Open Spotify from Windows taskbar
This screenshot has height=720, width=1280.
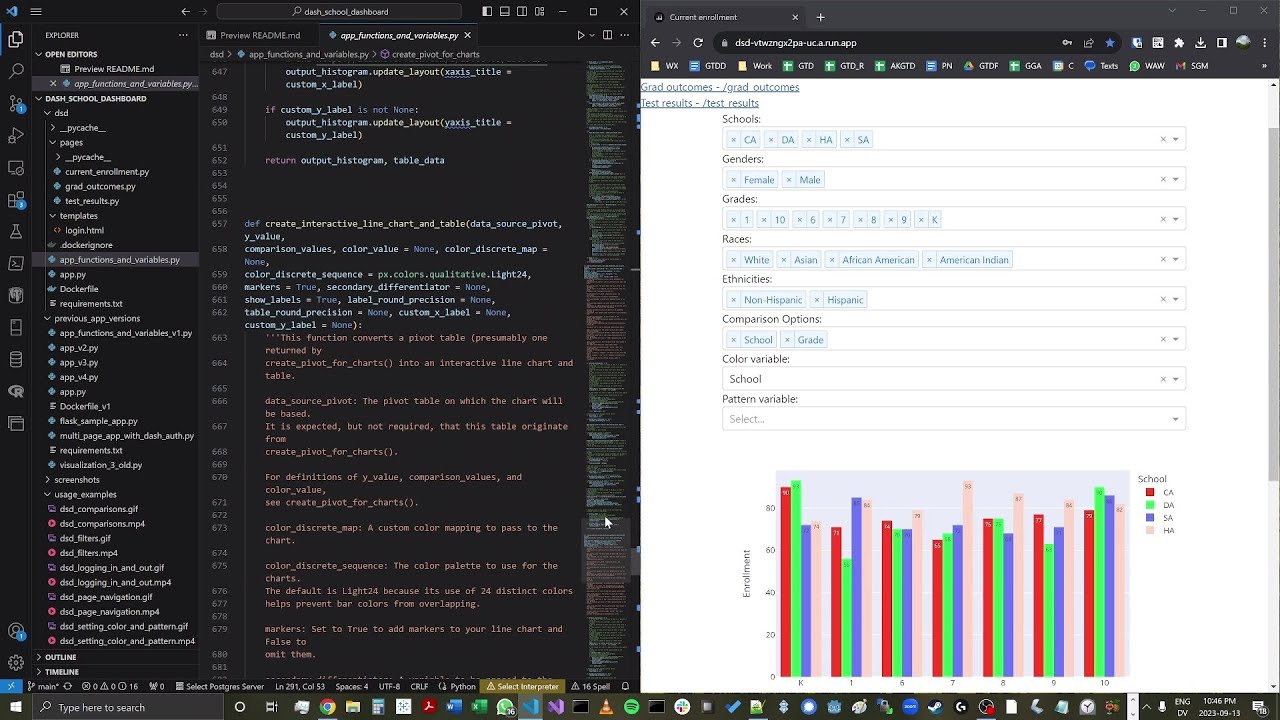point(631,707)
